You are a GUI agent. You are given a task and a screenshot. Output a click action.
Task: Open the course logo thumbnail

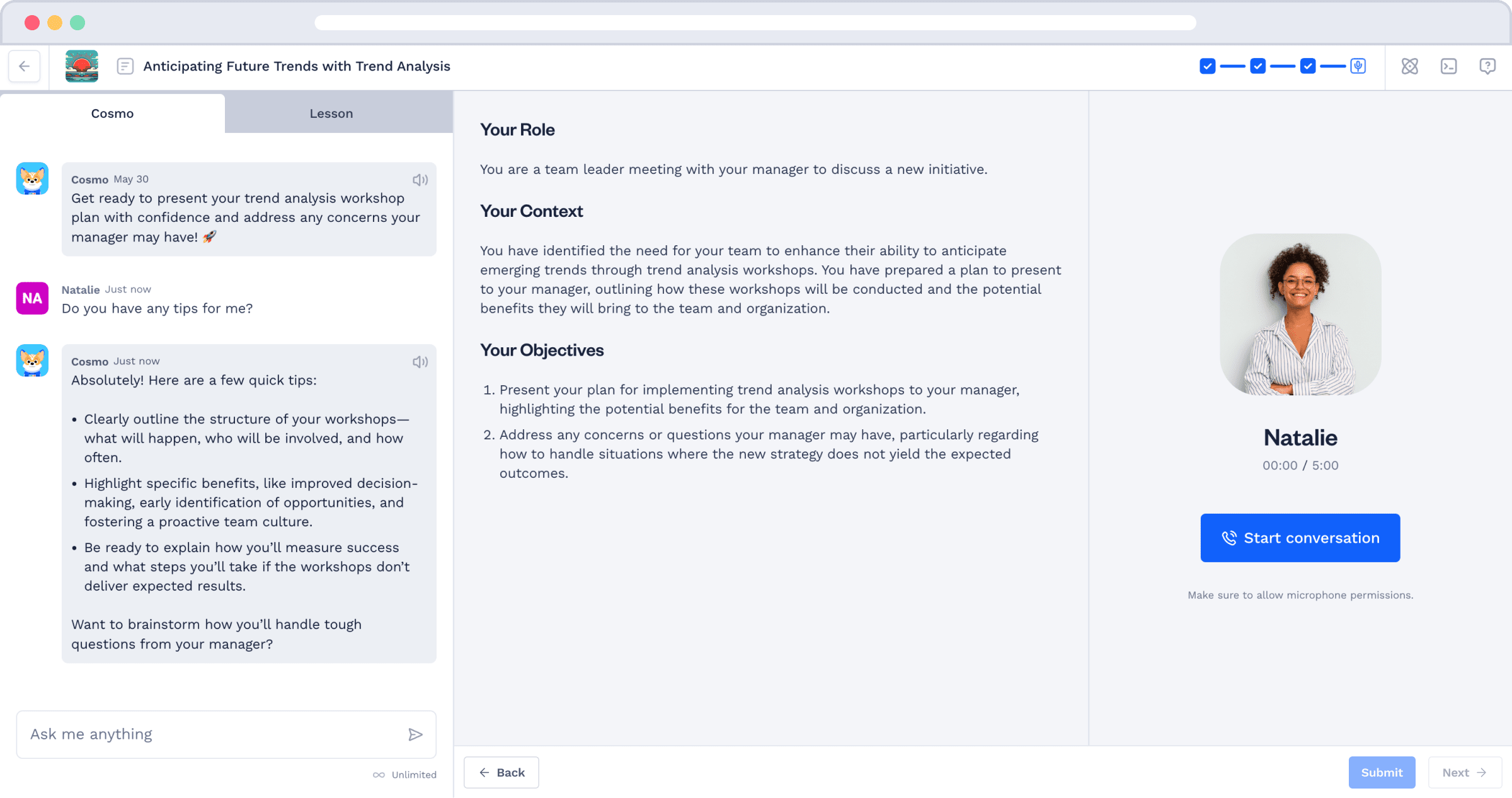click(x=82, y=66)
